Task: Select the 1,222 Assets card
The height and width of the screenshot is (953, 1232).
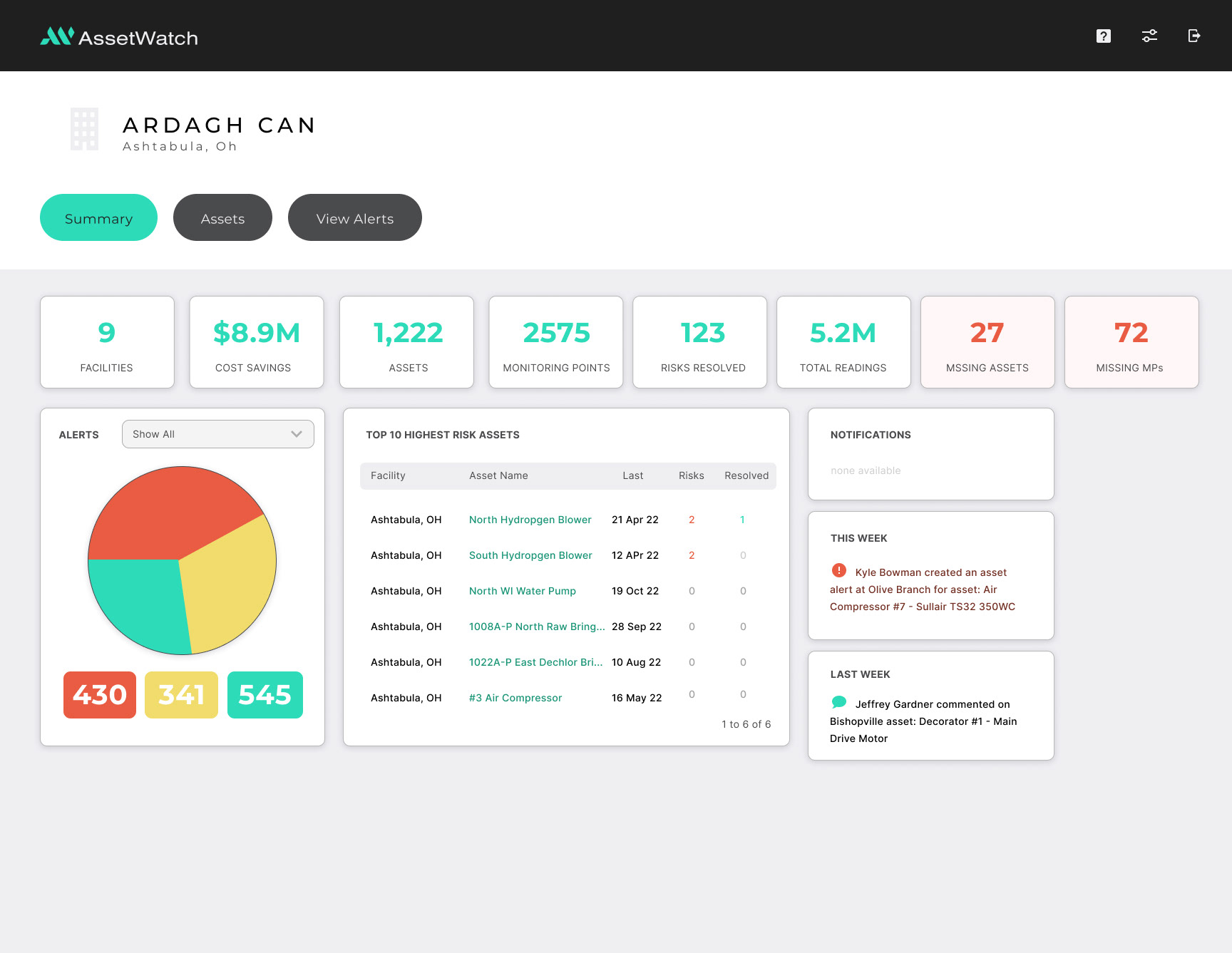Action: [406, 342]
